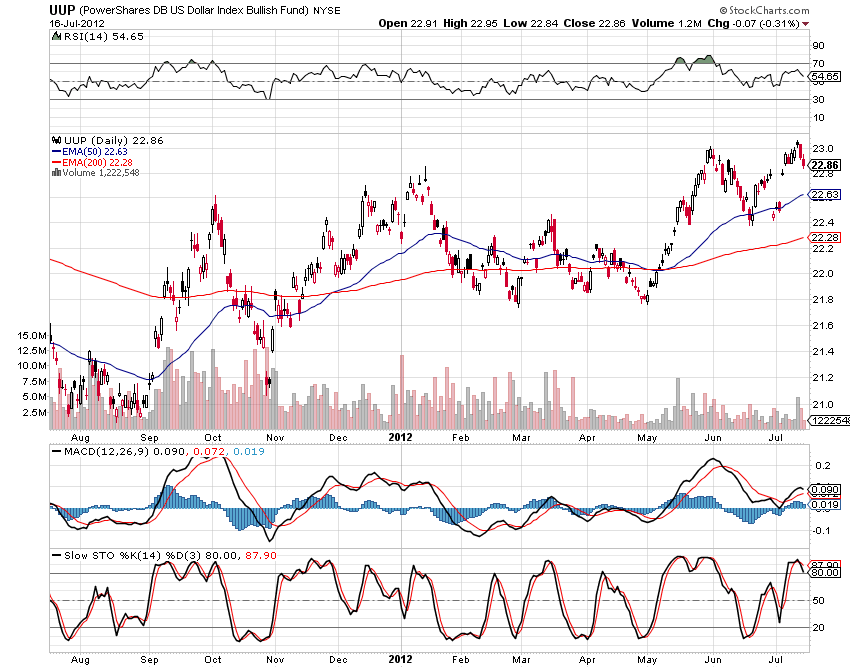Click the NYSE exchange label
850x668 pixels.
coord(327,11)
